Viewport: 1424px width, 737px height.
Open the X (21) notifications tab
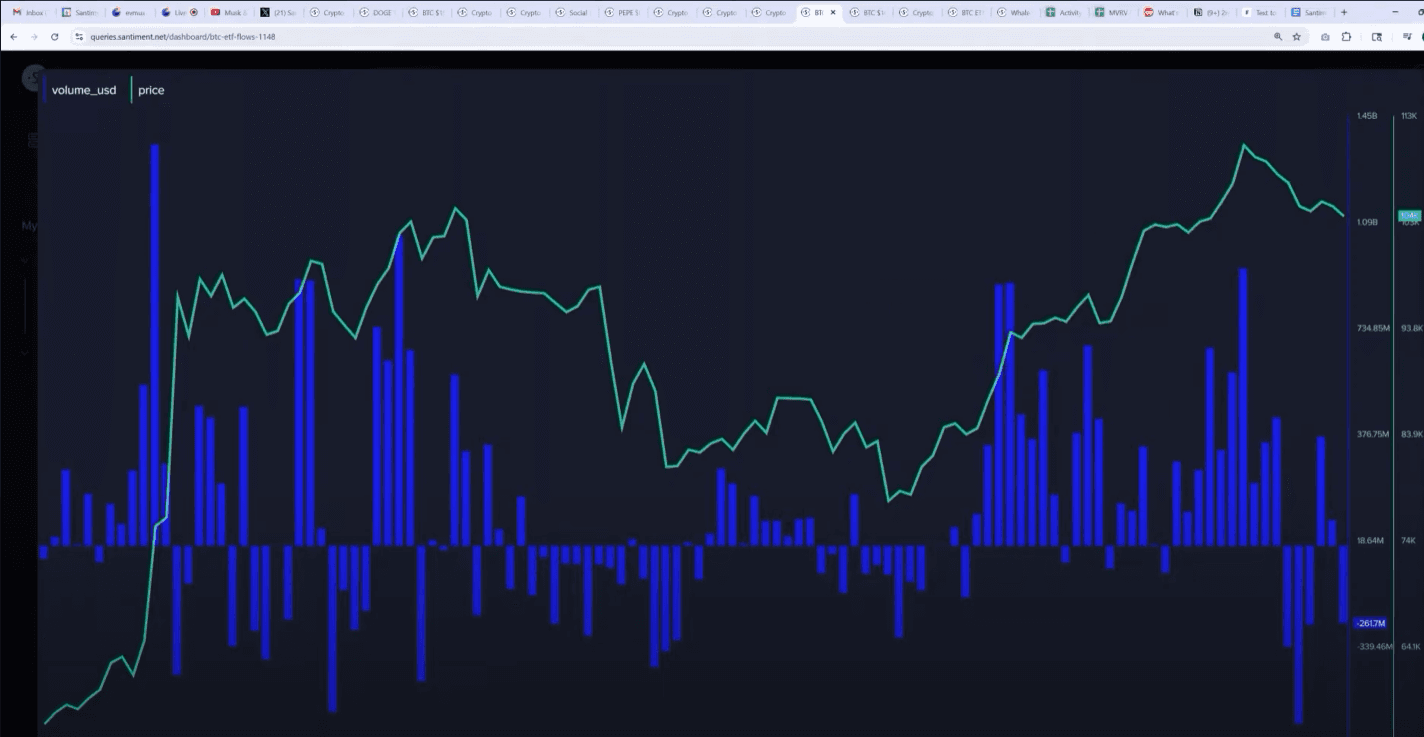278,13
